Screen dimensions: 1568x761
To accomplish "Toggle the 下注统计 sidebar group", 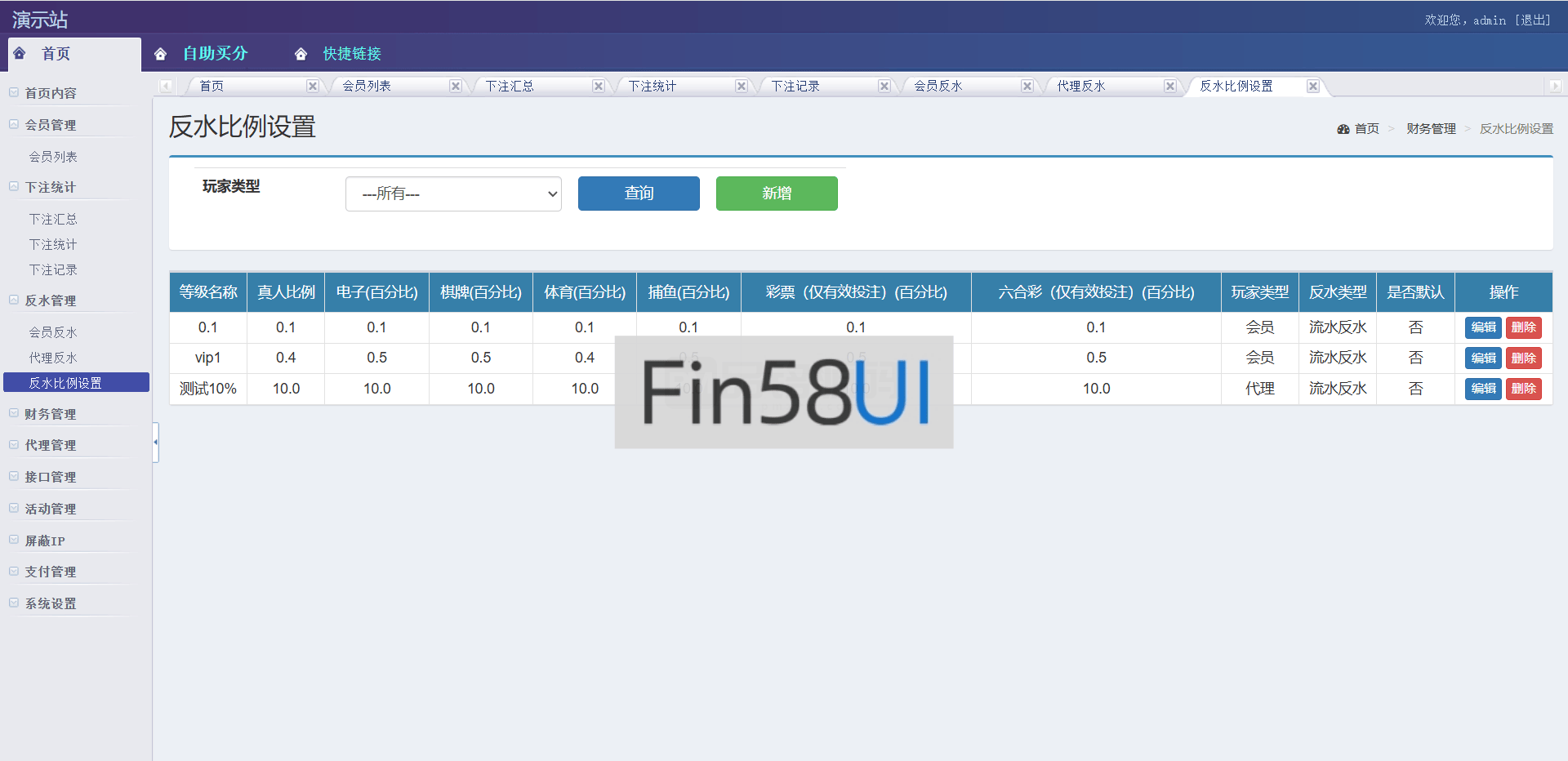I will point(50,187).
